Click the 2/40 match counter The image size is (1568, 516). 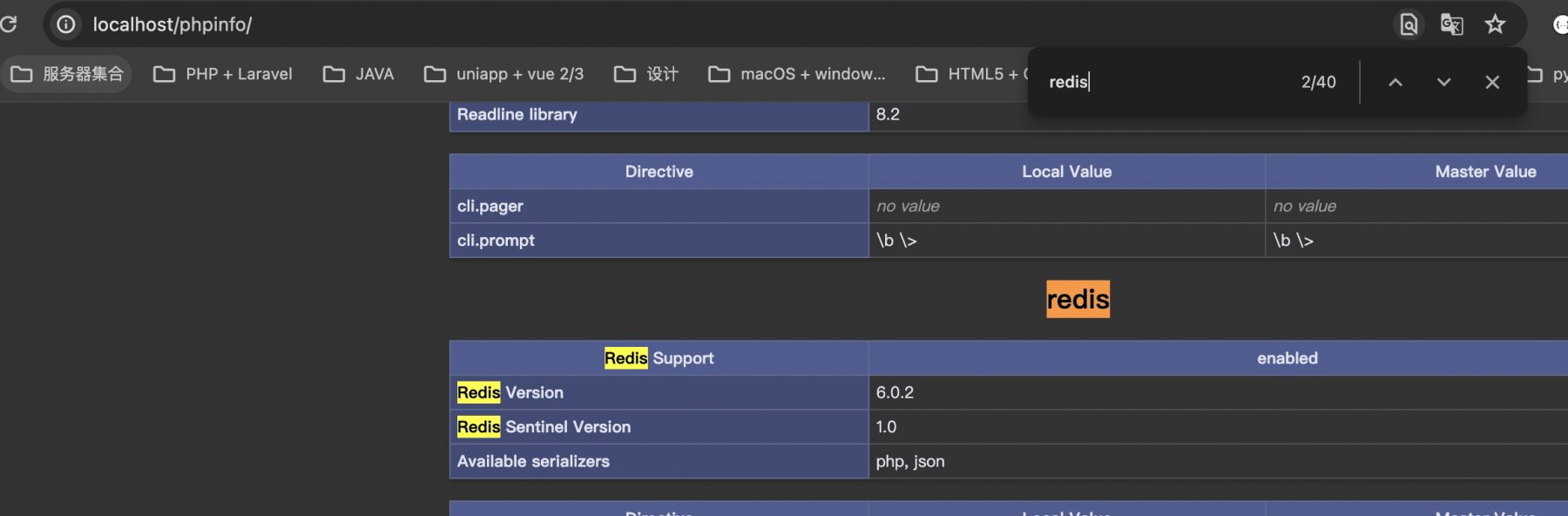coord(1319,82)
